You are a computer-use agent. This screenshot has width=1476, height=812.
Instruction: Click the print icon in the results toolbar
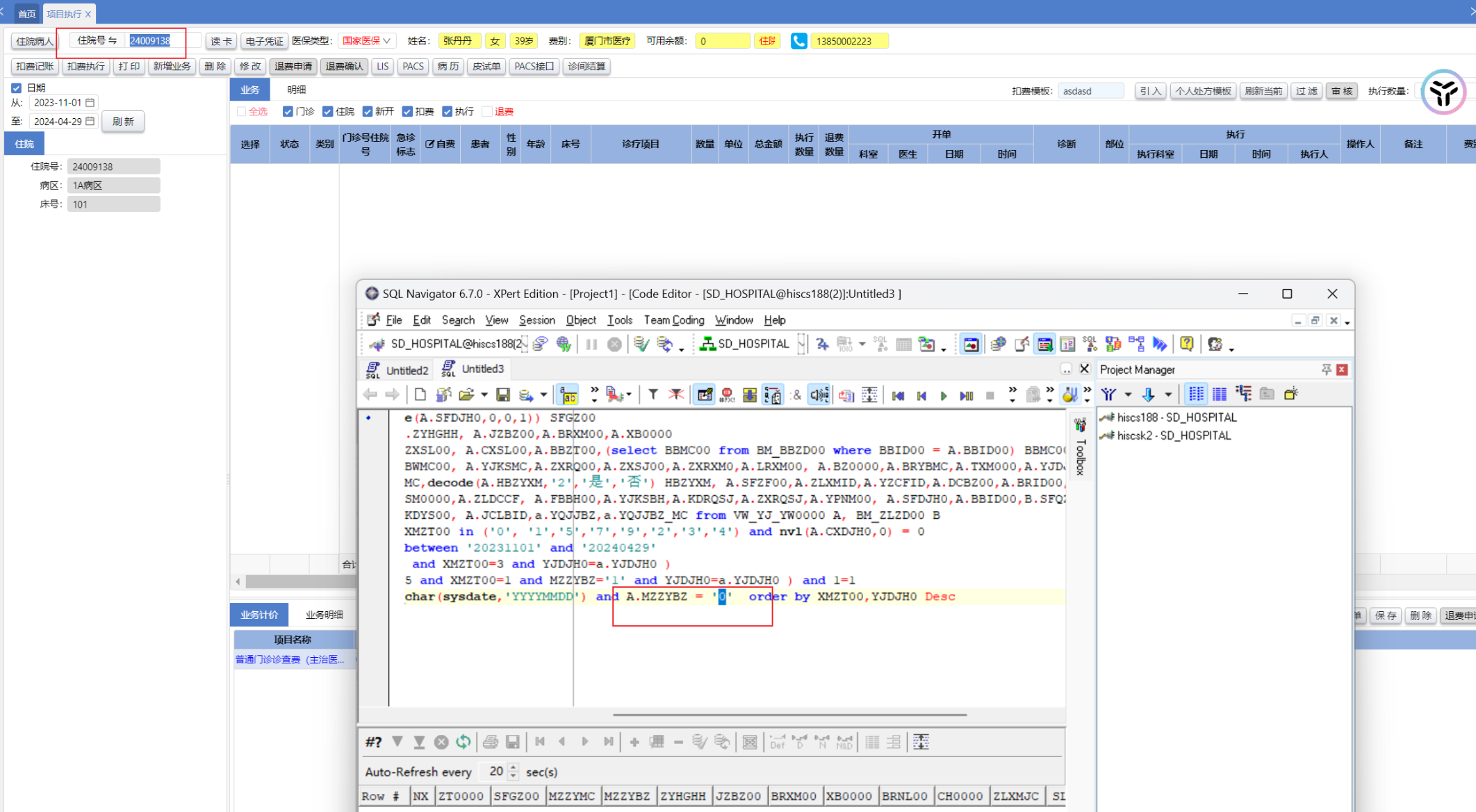(490, 742)
